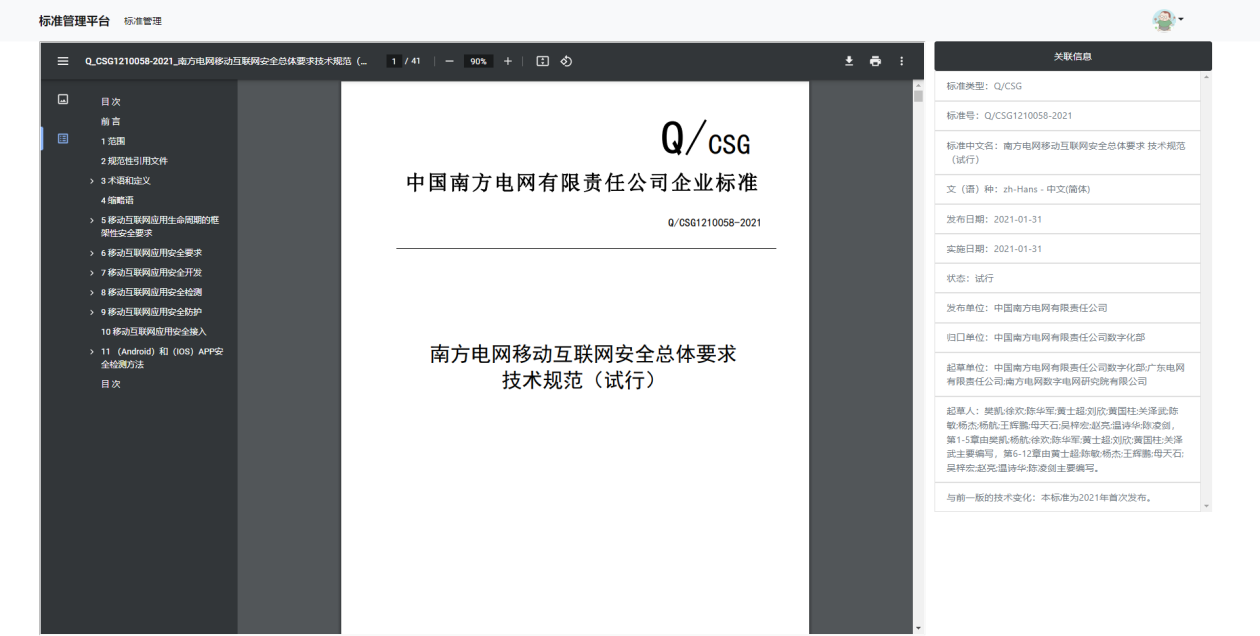Switch sidebar to thumbnails view

63,100
